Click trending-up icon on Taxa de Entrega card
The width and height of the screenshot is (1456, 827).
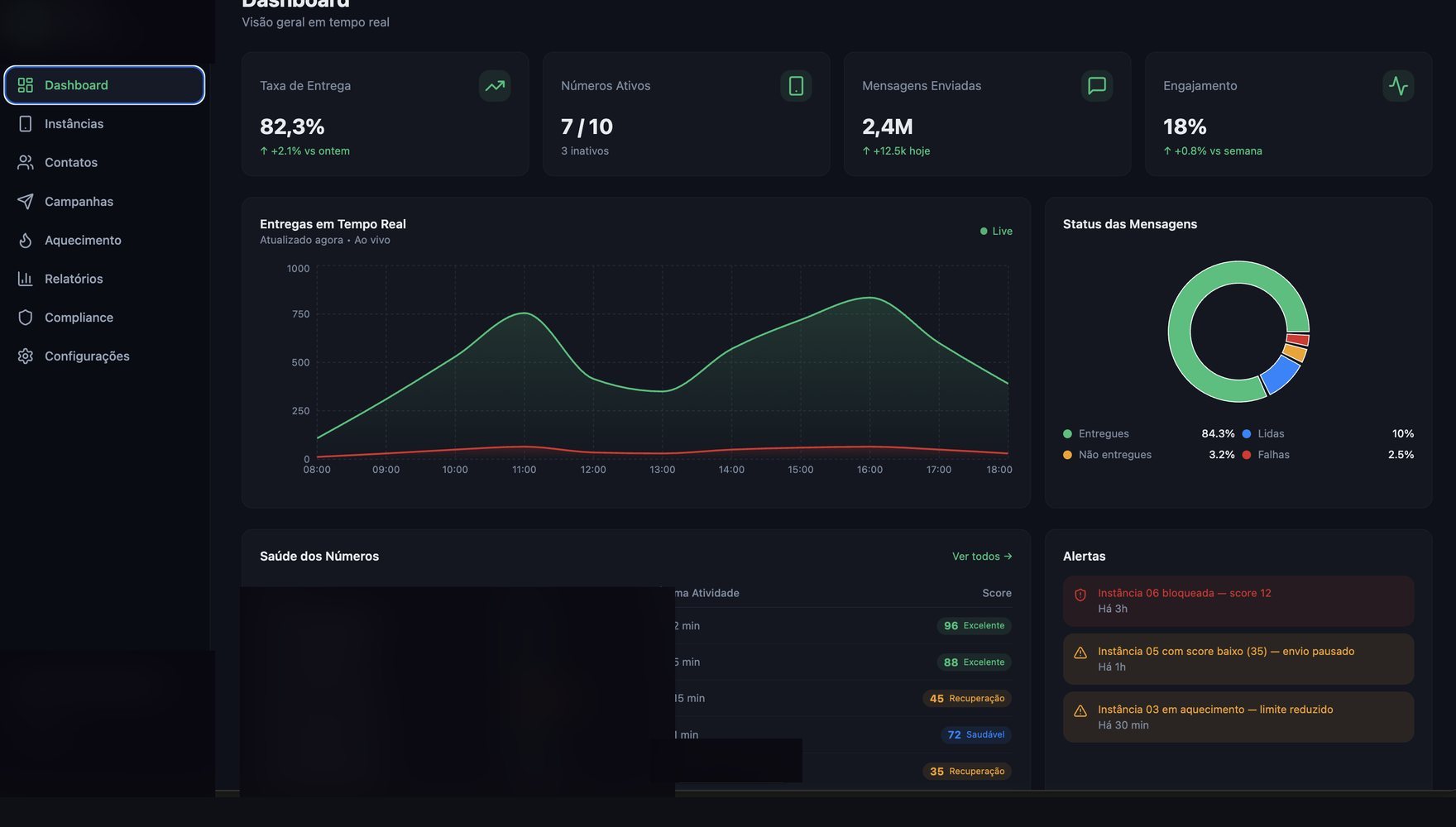(x=495, y=86)
